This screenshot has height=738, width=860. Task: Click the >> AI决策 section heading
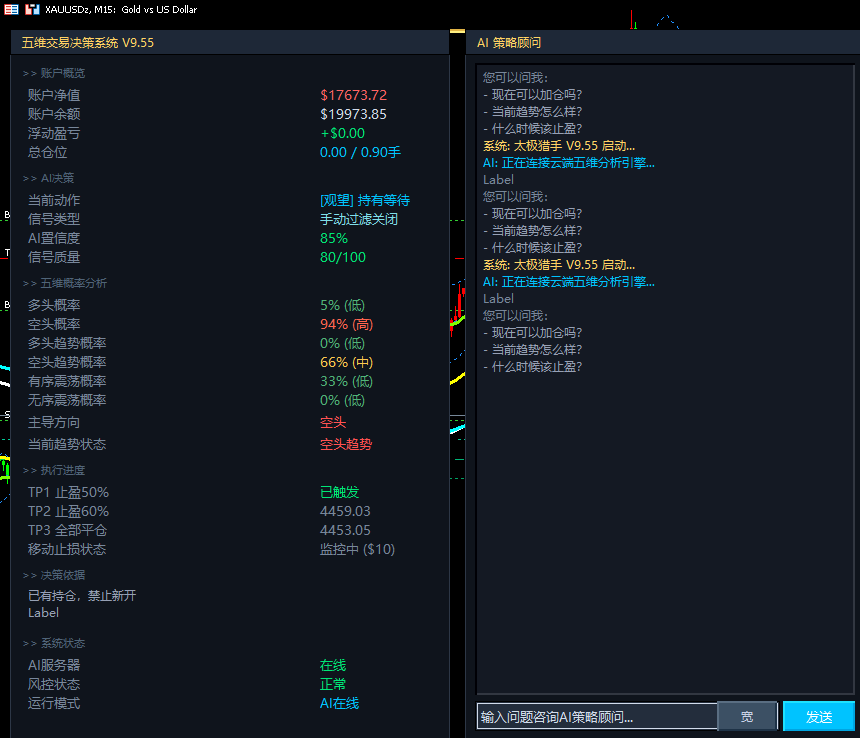48,178
